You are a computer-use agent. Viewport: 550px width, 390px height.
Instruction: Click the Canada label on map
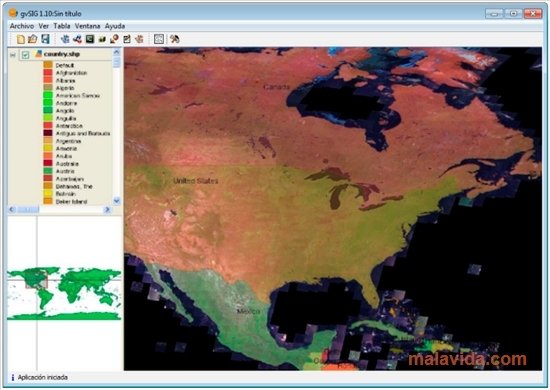point(277,87)
